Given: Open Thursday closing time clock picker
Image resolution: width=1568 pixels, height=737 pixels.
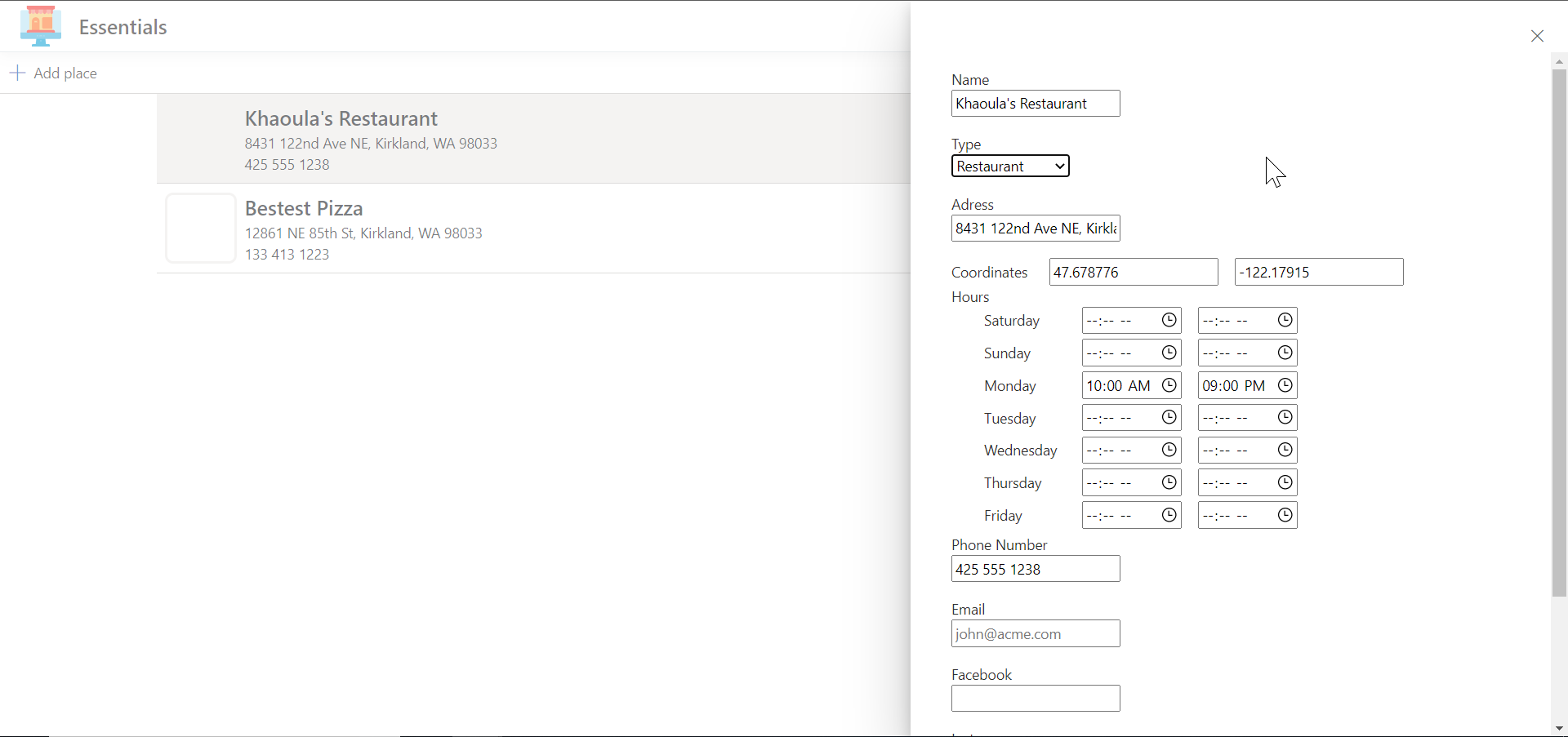Looking at the screenshot, I should 1285,483.
